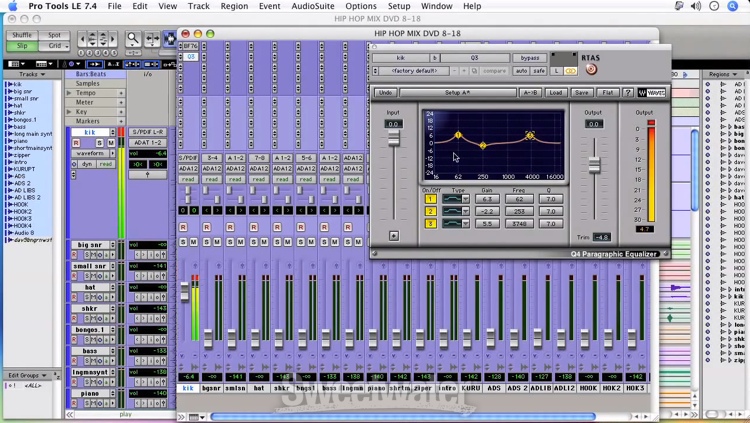Click the horizontal zoom in arrow
This screenshot has height=423, width=750.
[113, 39]
